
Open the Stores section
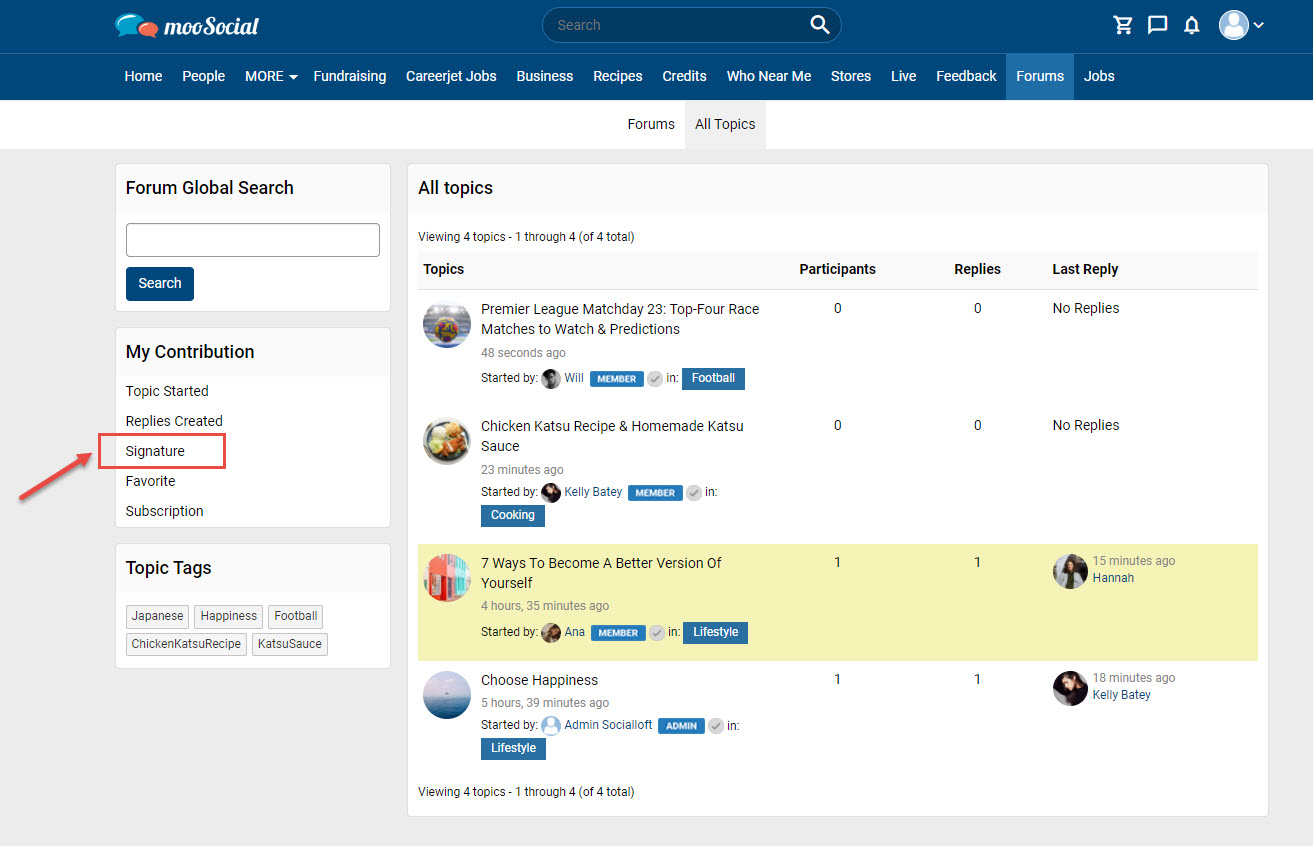pyautogui.click(x=851, y=76)
